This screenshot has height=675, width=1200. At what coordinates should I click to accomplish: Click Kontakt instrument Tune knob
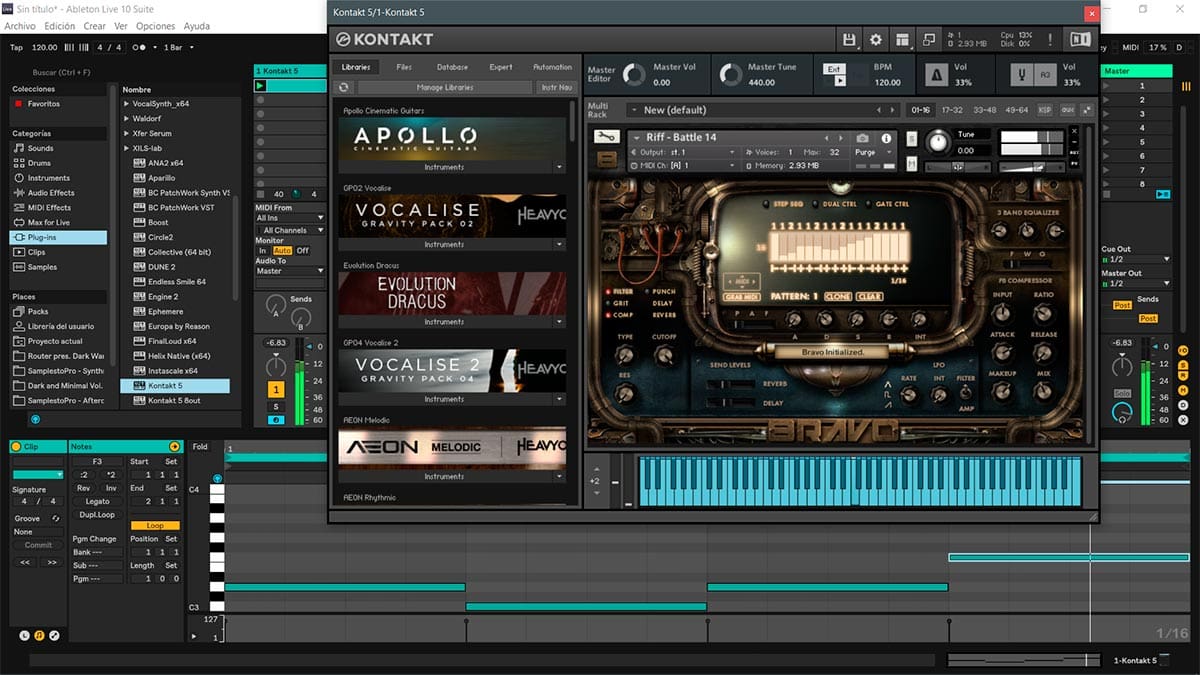(x=936, y=142)
